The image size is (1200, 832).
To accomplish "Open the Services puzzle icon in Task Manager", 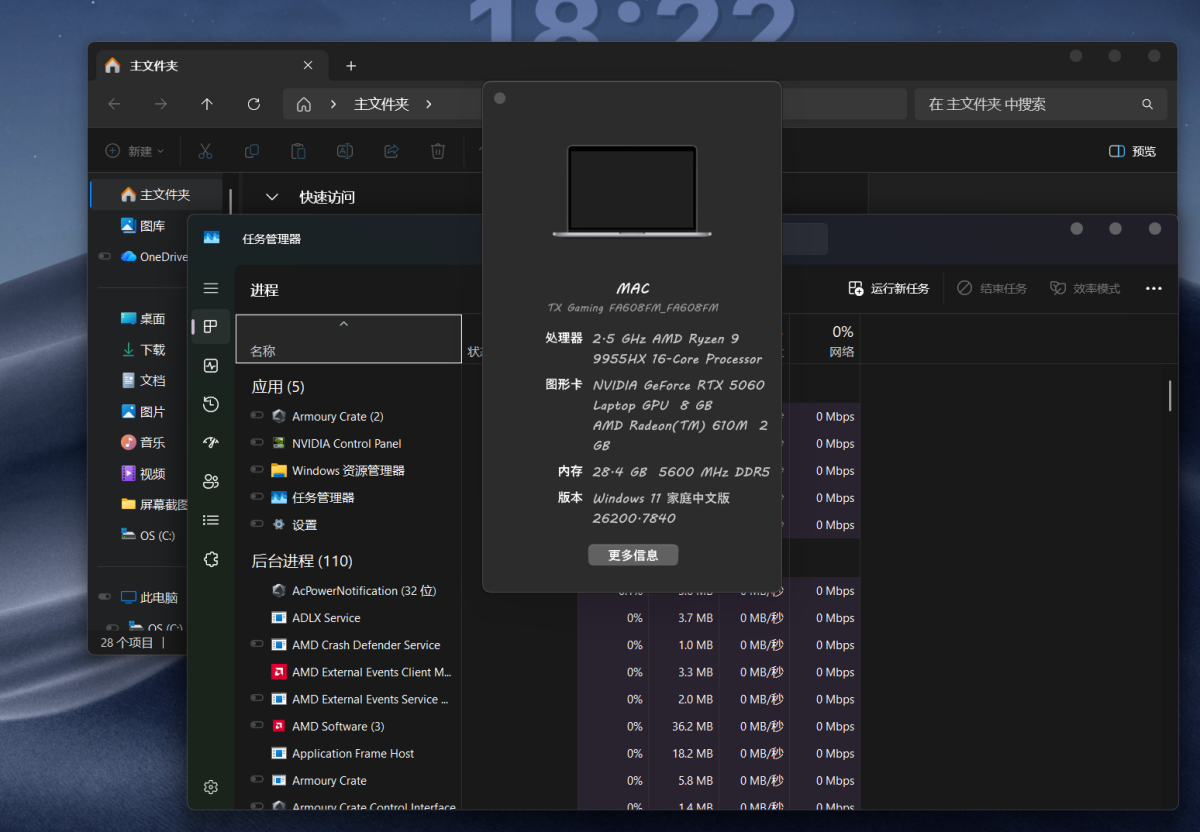I will coord(210,559).
